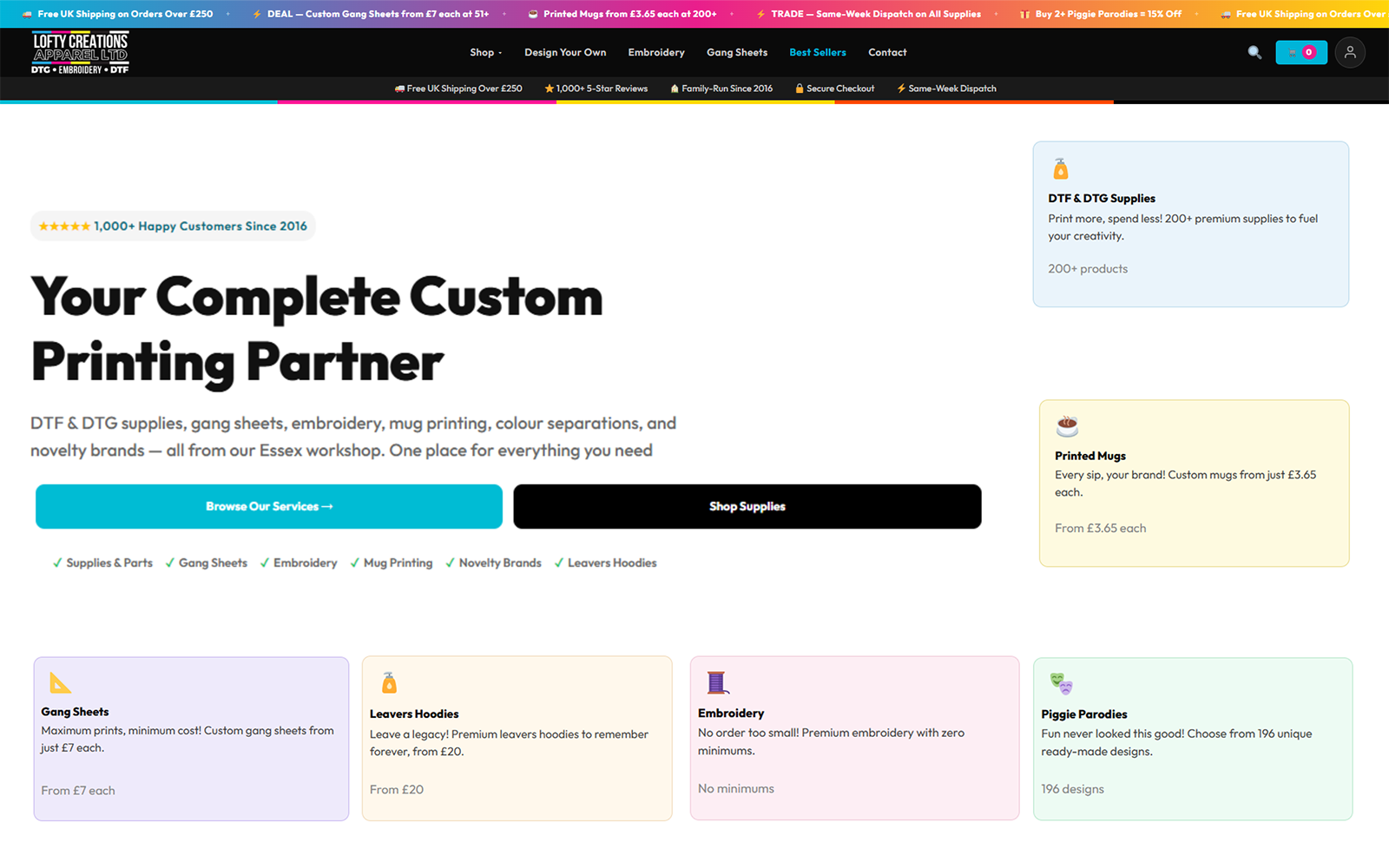Open the Leavers Hoodies card title
1389x868 pixels.
(414, 714)
